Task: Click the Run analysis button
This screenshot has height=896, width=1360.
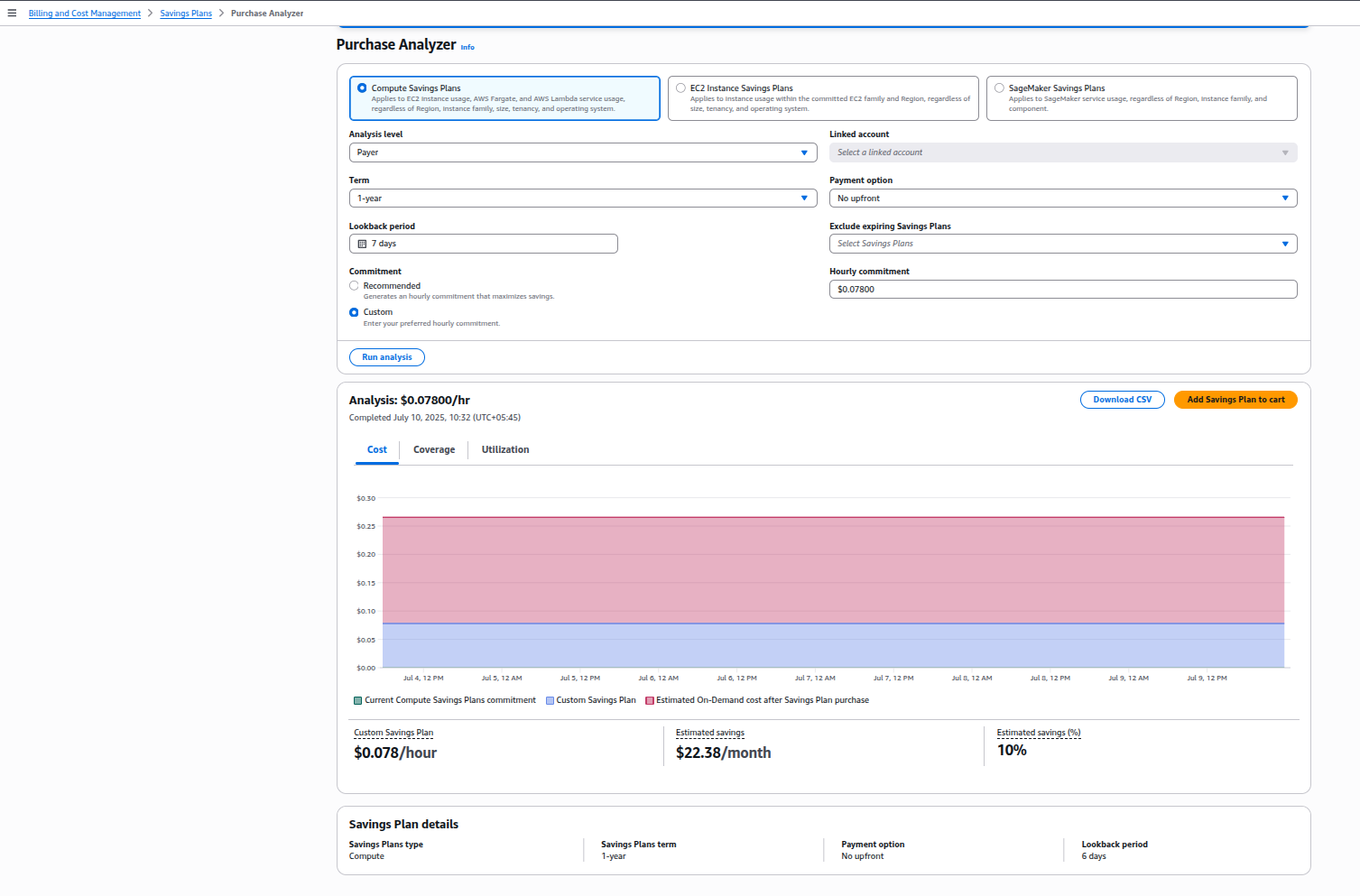Action: 386,357
